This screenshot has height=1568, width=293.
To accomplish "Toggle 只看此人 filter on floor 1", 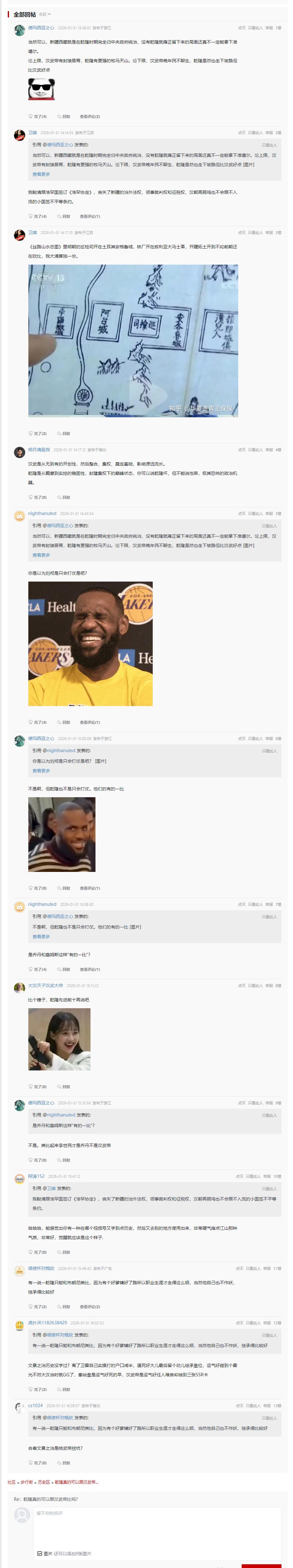I will pos(255,28).
